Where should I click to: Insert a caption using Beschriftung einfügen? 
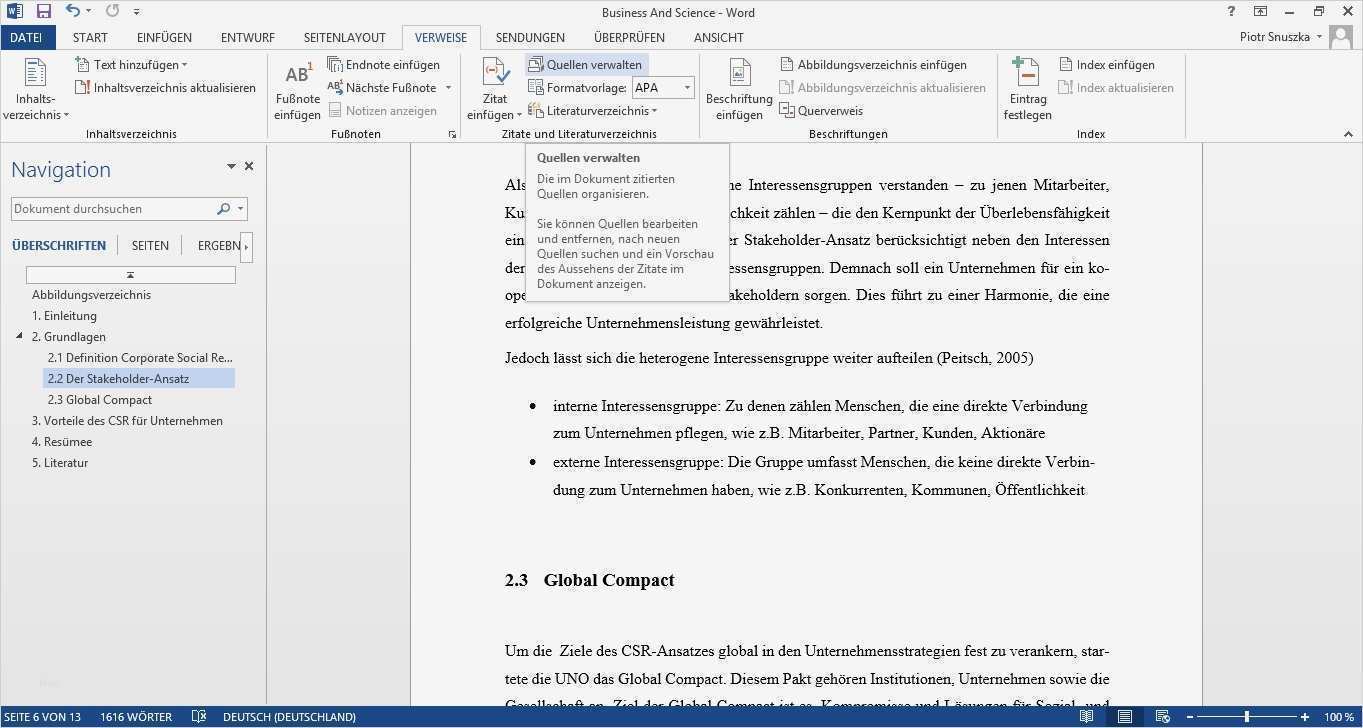(738, 89)
